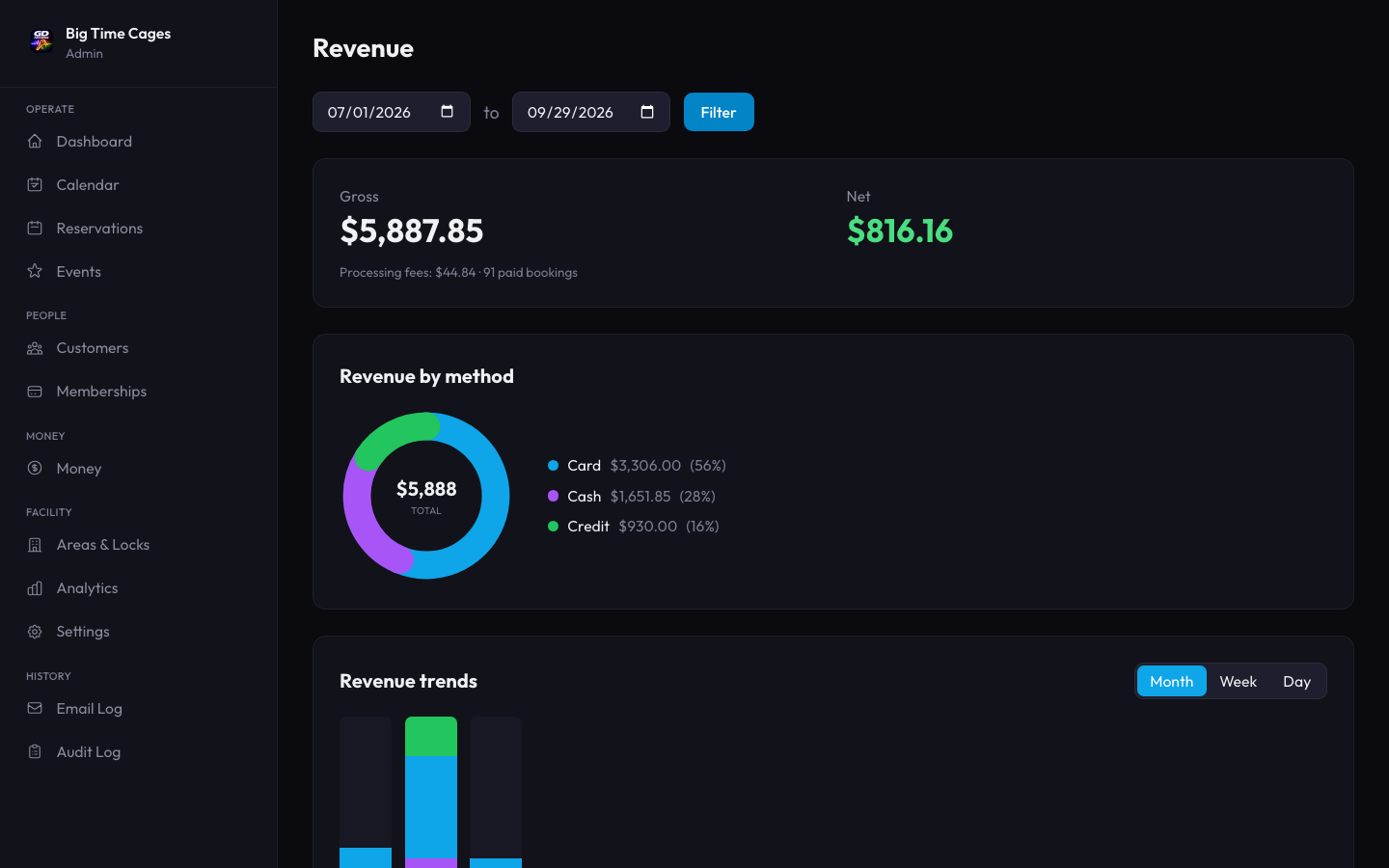This screenshot has height=868, width=1389.
Task: Click the Areas & Locks building icon
Action: (35, 545)
